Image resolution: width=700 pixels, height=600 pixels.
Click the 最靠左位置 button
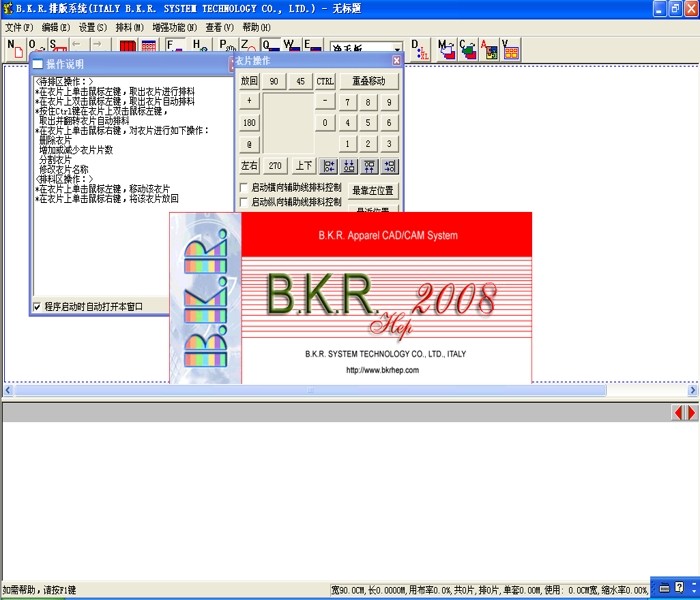coord(373,191)
